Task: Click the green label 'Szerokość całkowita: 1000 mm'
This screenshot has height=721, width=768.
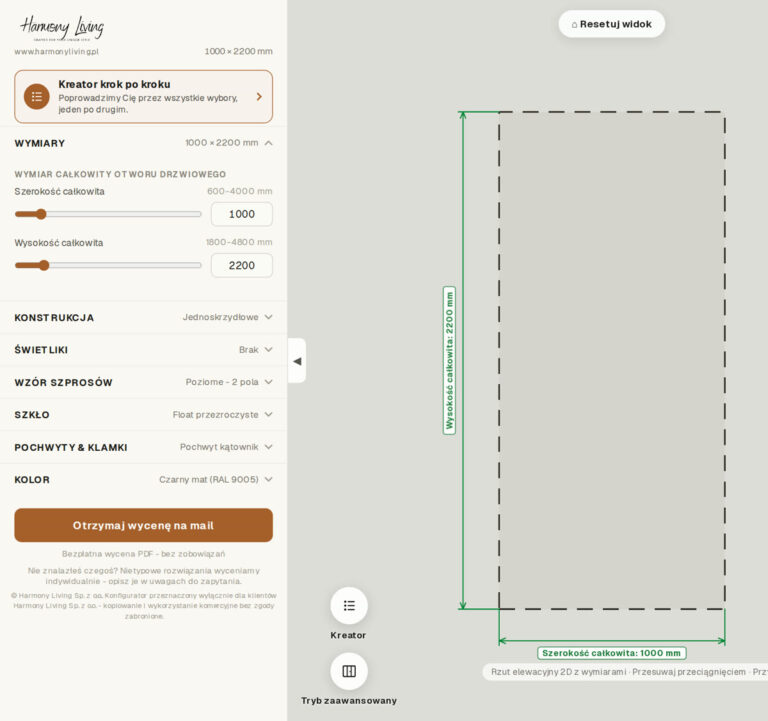Action: [611, 653]
